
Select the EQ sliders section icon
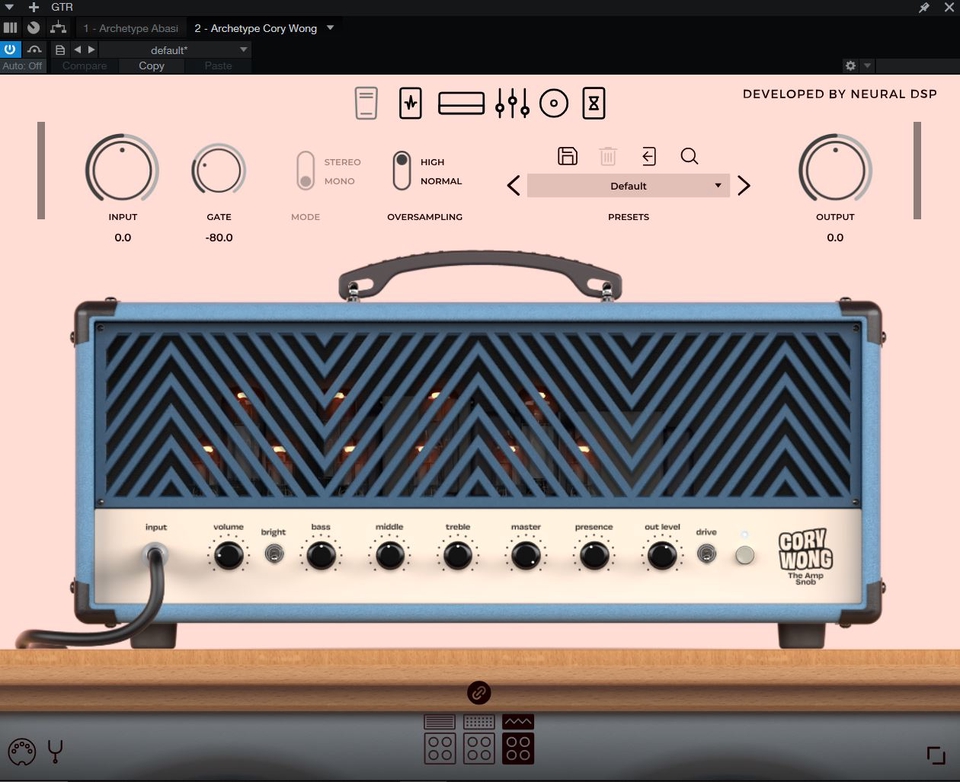coord(511,102)
